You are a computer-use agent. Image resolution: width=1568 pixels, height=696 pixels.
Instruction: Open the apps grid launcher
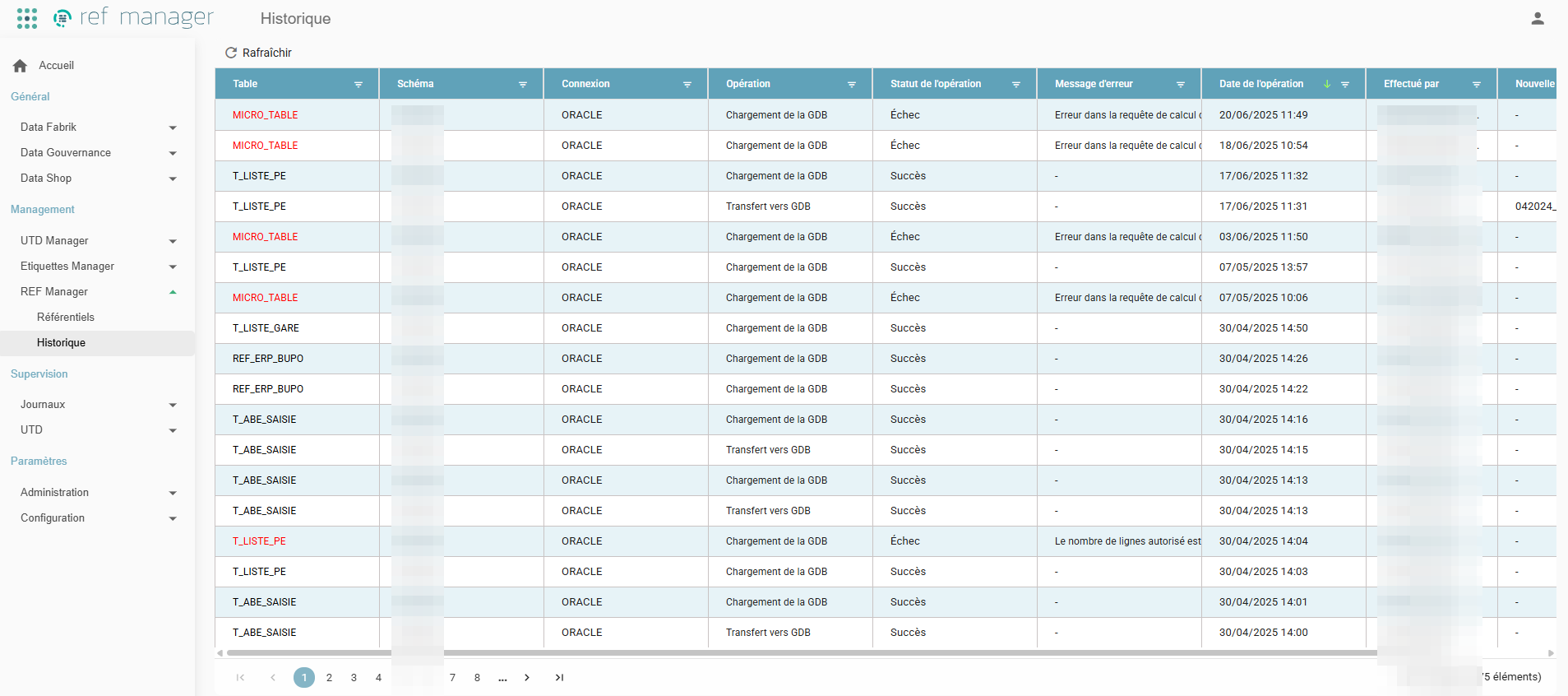(x=27, y=18)
